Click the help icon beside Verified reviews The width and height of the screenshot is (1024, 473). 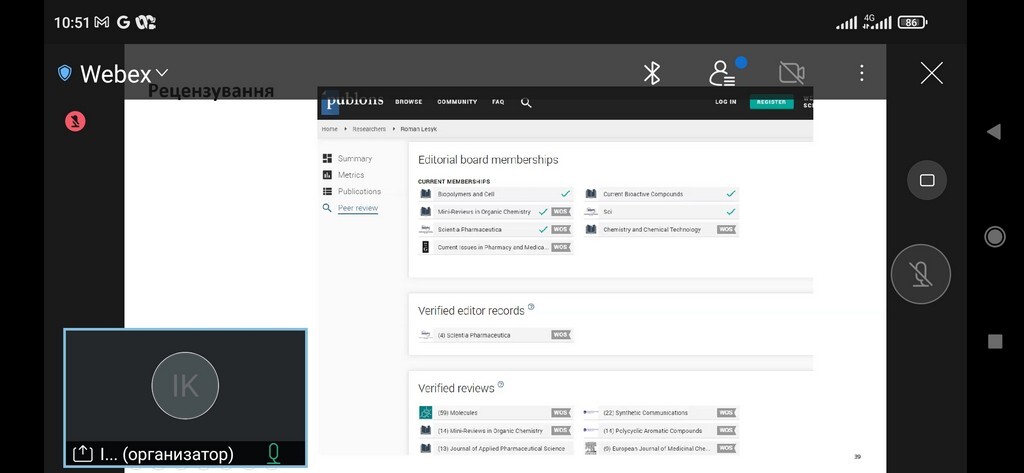[x=501, y=385]
